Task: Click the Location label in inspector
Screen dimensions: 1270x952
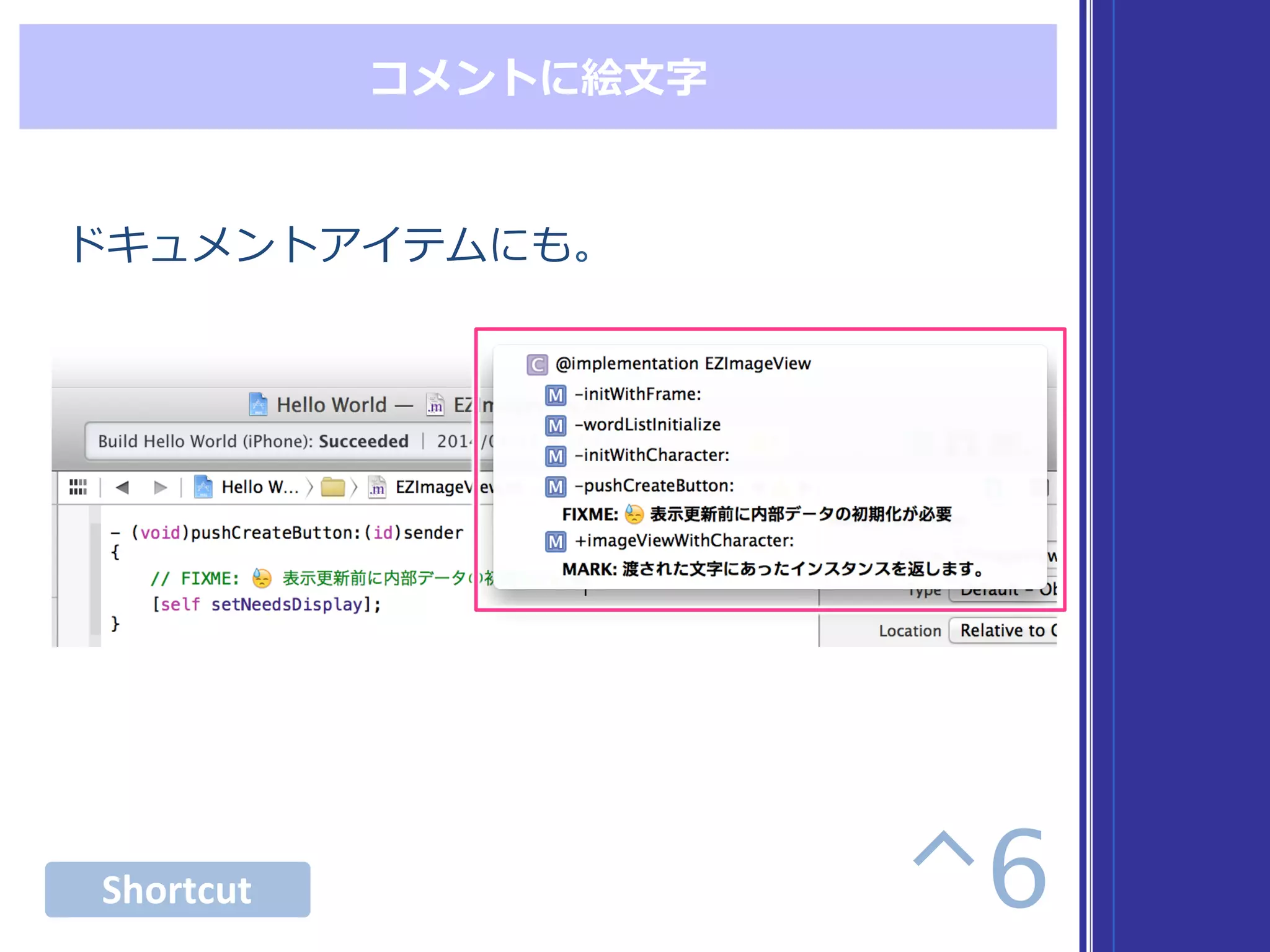Action: point(910,631)
